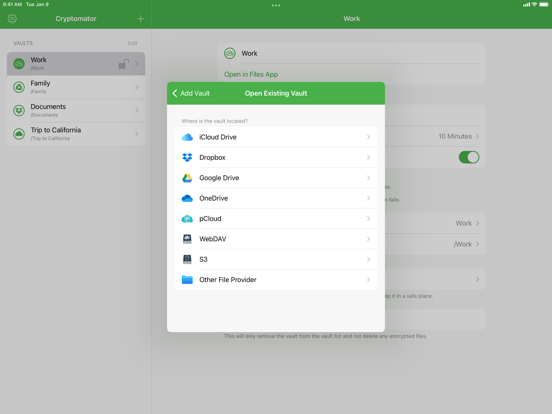Select Dropbox as the vault location
The height and width of the screenshot is (414, 552).
[276, 157]
